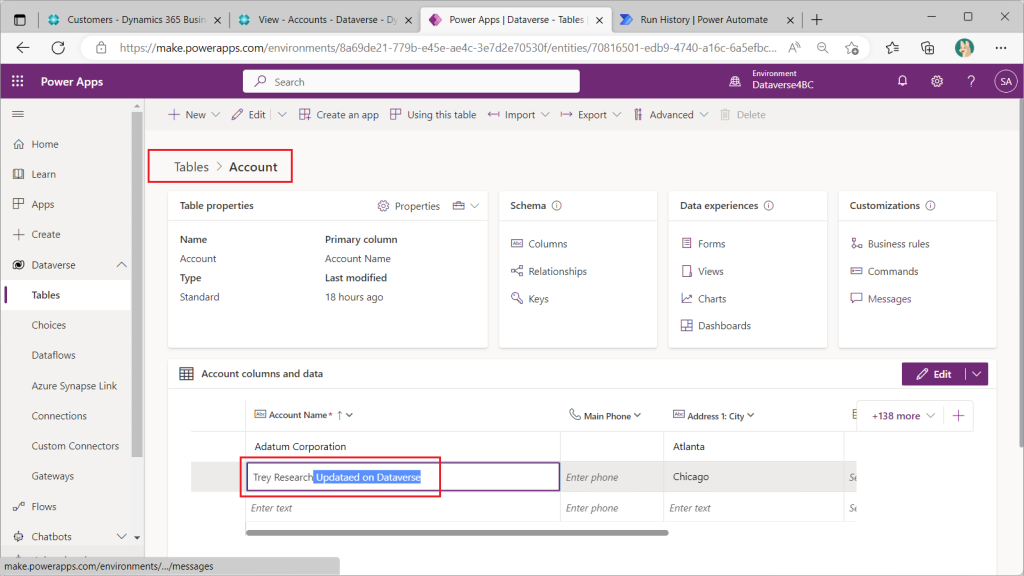Expand the table tools chevron near Properties
This screenshot has height=576, width=1024.
[475, 206]
